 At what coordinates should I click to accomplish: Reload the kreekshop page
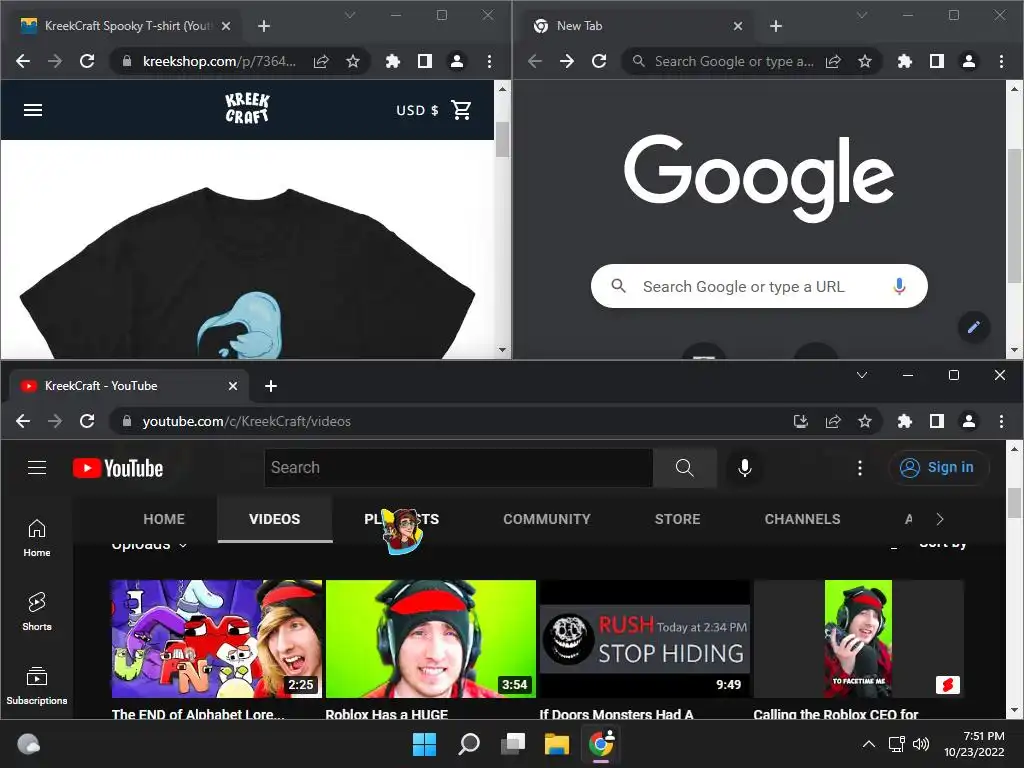click(x=87, y=61)
